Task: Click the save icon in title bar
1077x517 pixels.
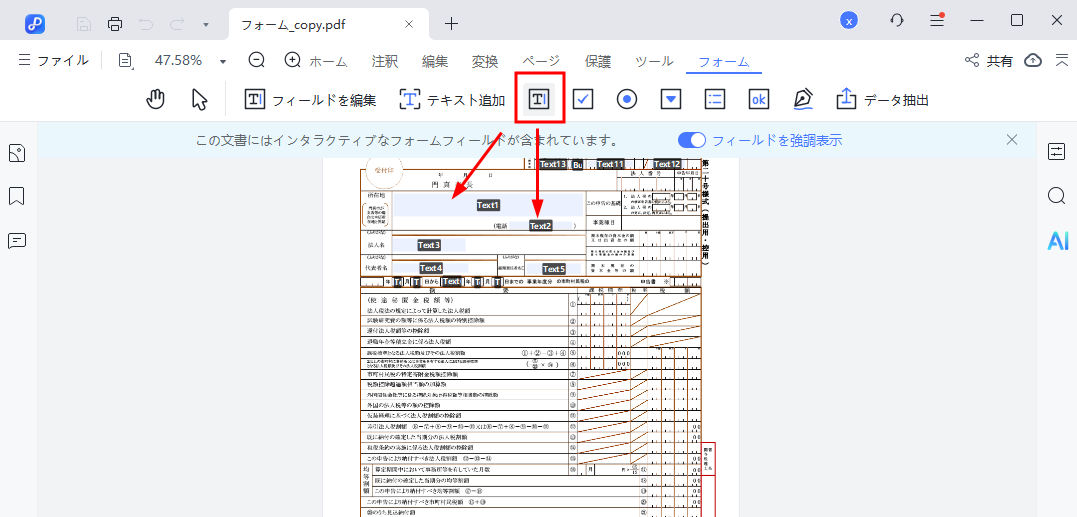Action: 84,24
